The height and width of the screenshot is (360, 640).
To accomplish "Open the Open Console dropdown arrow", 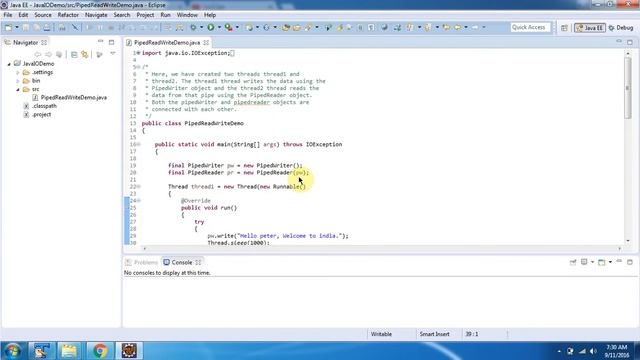I will (610, 262).
